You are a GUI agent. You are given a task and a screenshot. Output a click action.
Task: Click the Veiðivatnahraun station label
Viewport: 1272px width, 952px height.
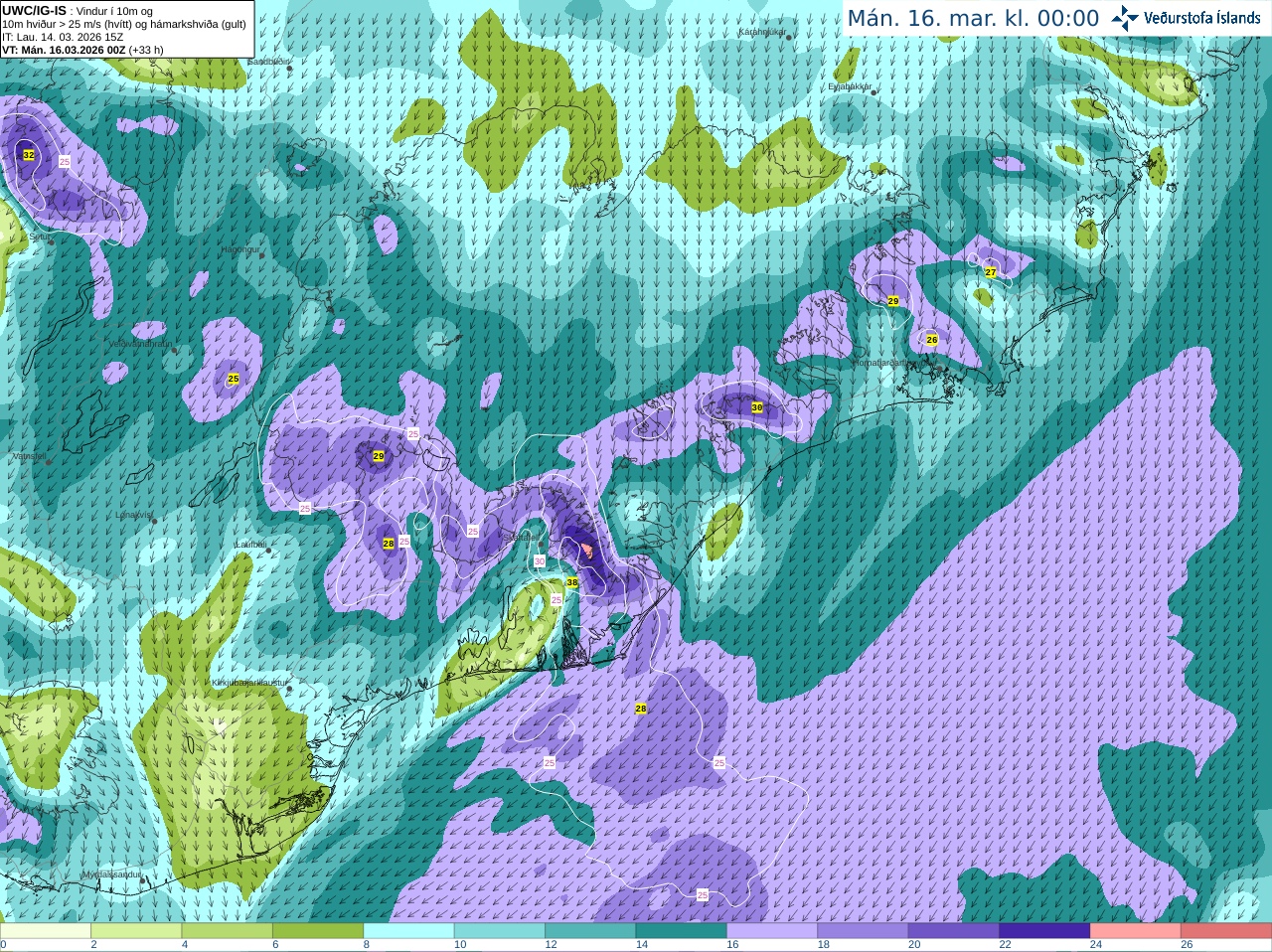(x=140, y=344)
